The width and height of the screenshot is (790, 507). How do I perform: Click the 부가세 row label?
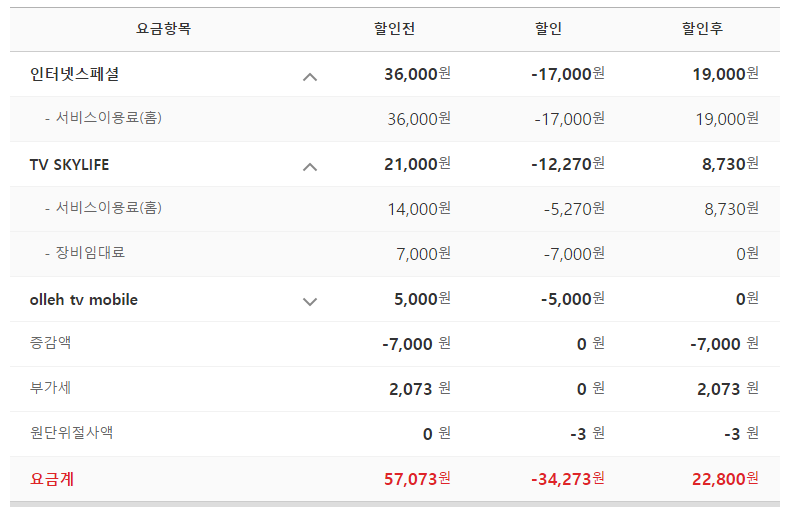(51, 388)
